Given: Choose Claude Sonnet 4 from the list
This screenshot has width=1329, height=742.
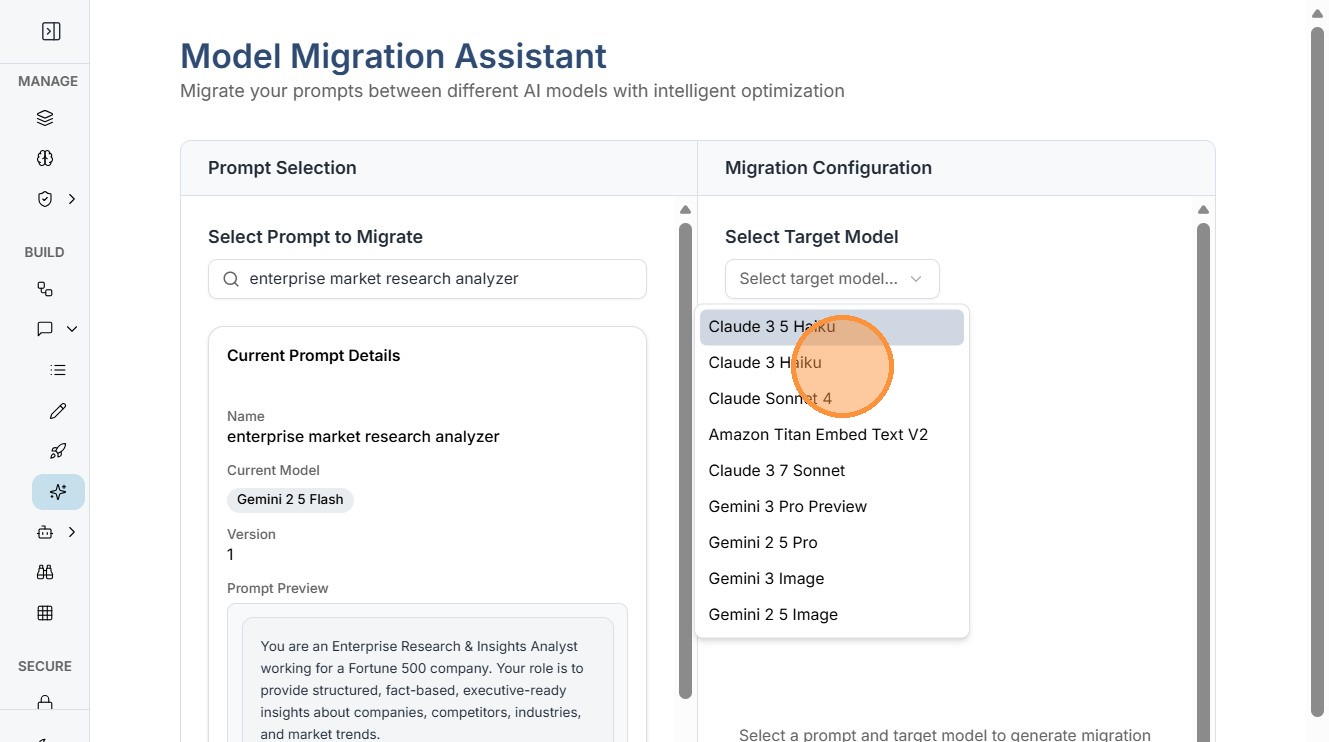Looking at the screenshot, I should [x=770, y=399].
